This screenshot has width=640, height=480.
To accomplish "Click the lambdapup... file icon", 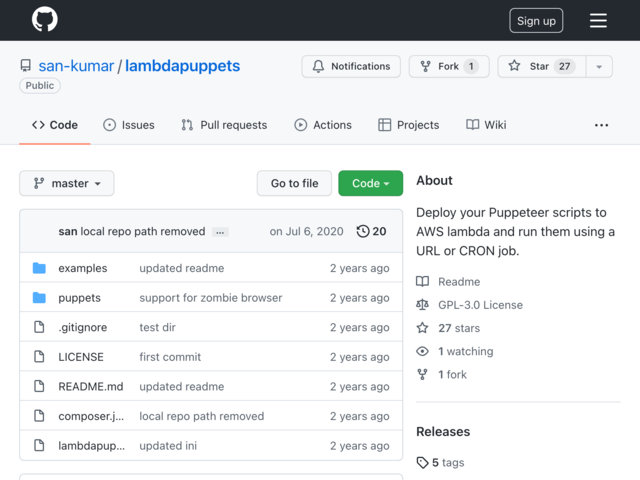I will tap(39, 445).
